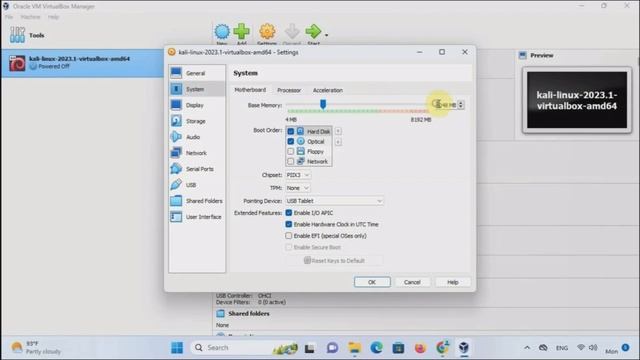Open USB settings category
Image resolution: width=640 pixels, height=360 pixels.
[197, 185]
